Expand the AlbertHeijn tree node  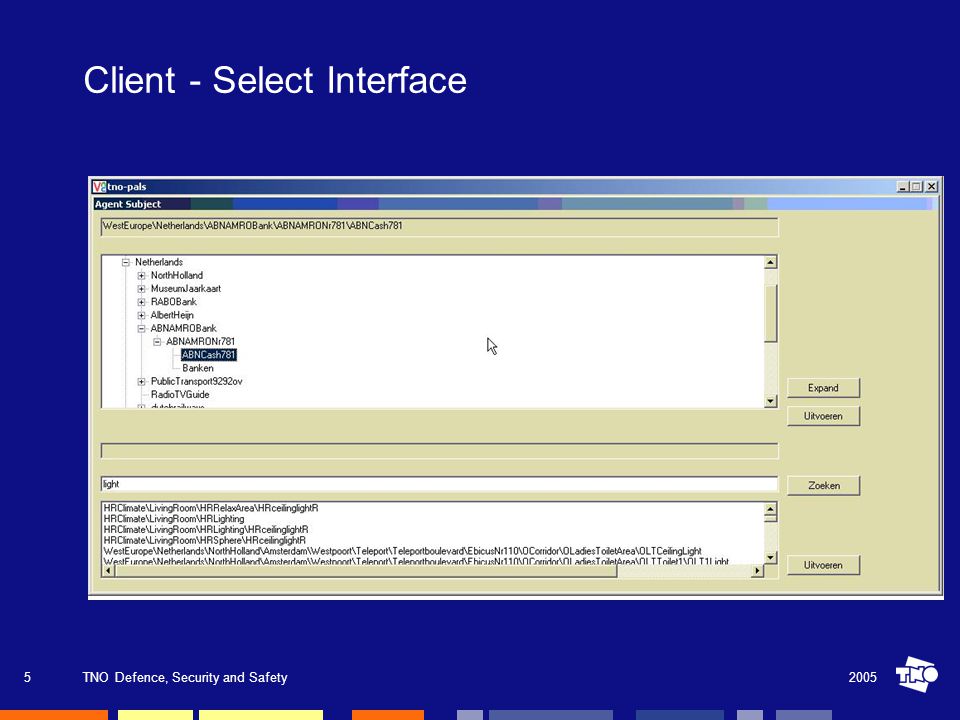141,315
